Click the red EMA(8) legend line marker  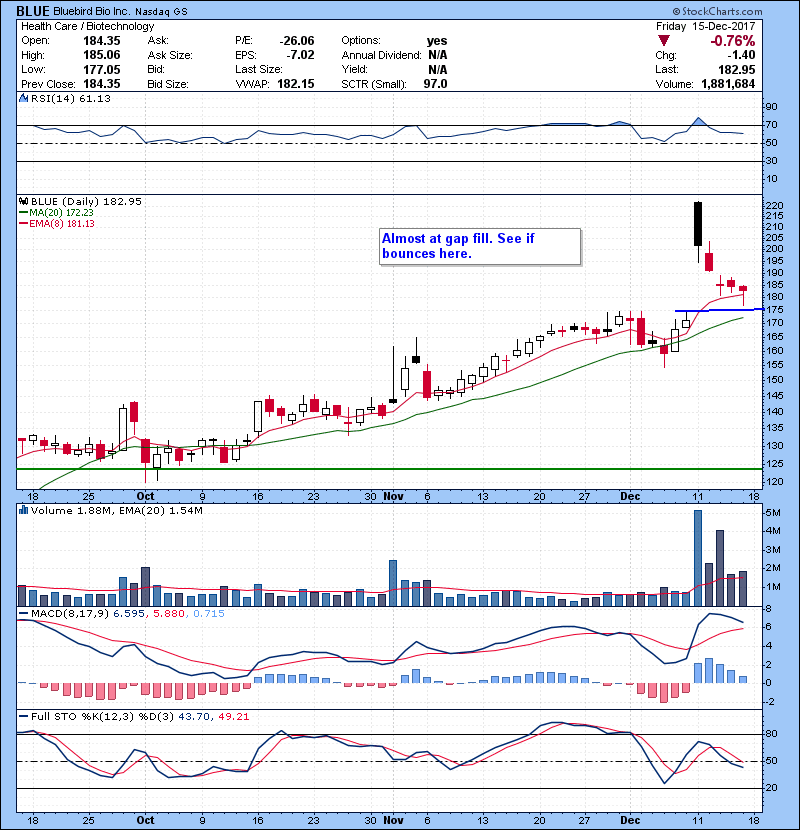tap(23, 224)
